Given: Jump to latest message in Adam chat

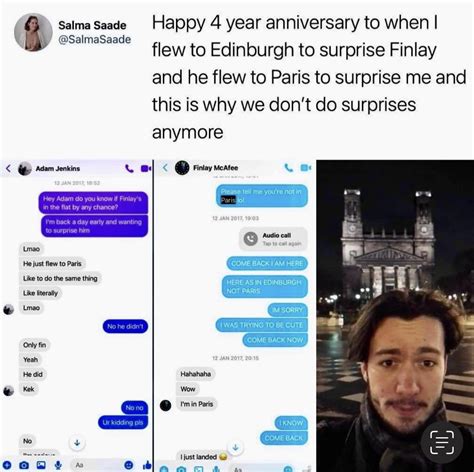Looking at the screenshot, I should [77, 443].
